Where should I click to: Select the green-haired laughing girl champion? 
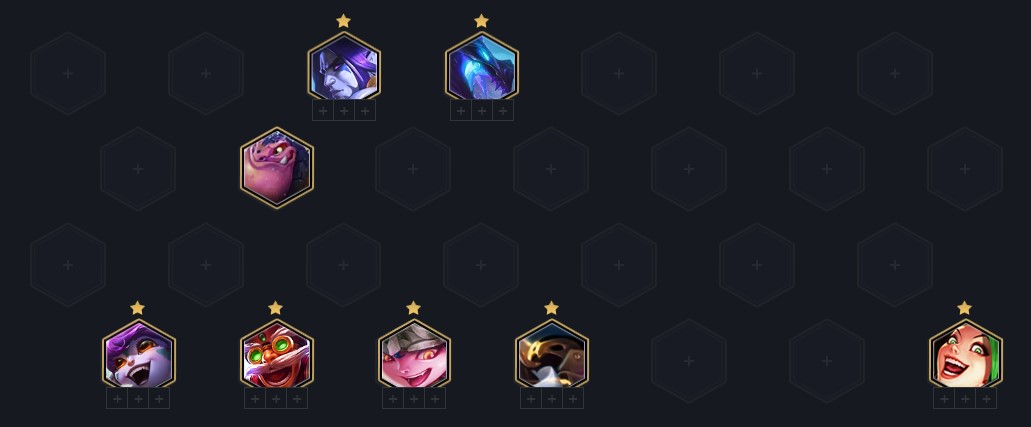click(966, 355)
